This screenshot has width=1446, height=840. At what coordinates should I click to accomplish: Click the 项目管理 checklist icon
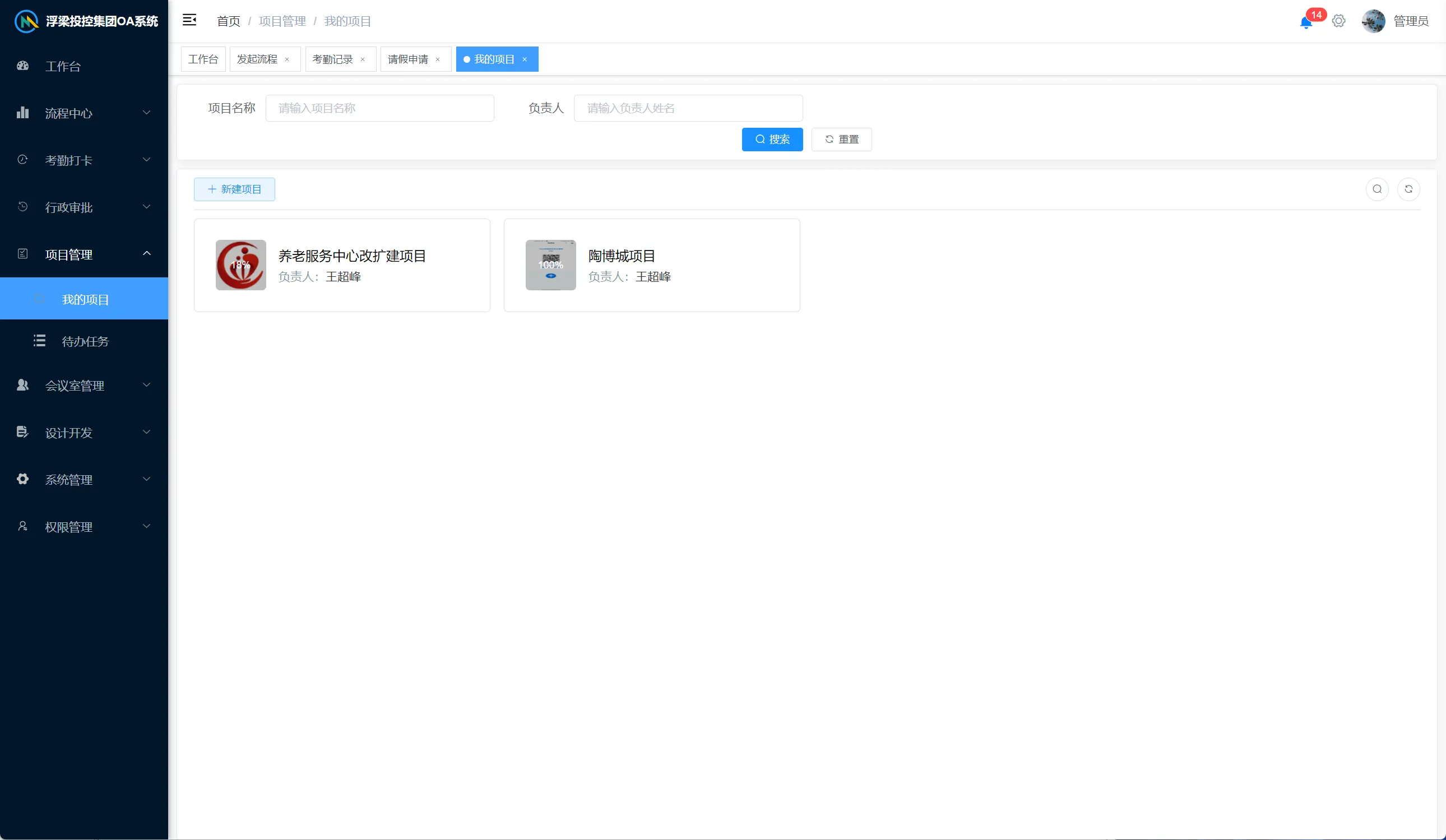23,254
